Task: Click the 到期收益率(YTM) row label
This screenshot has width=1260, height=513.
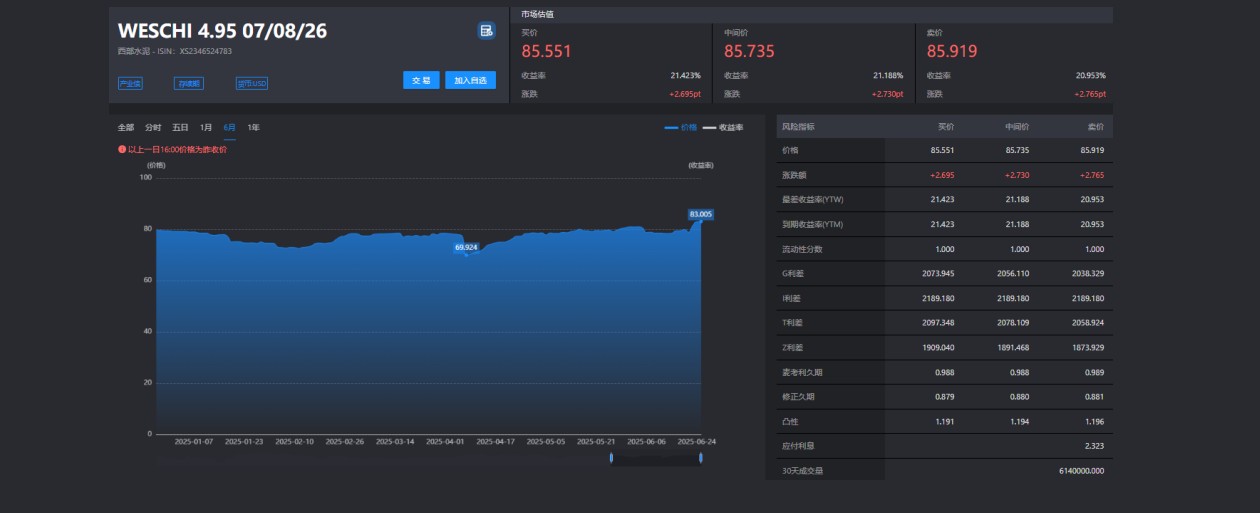Action: [813, 224]
